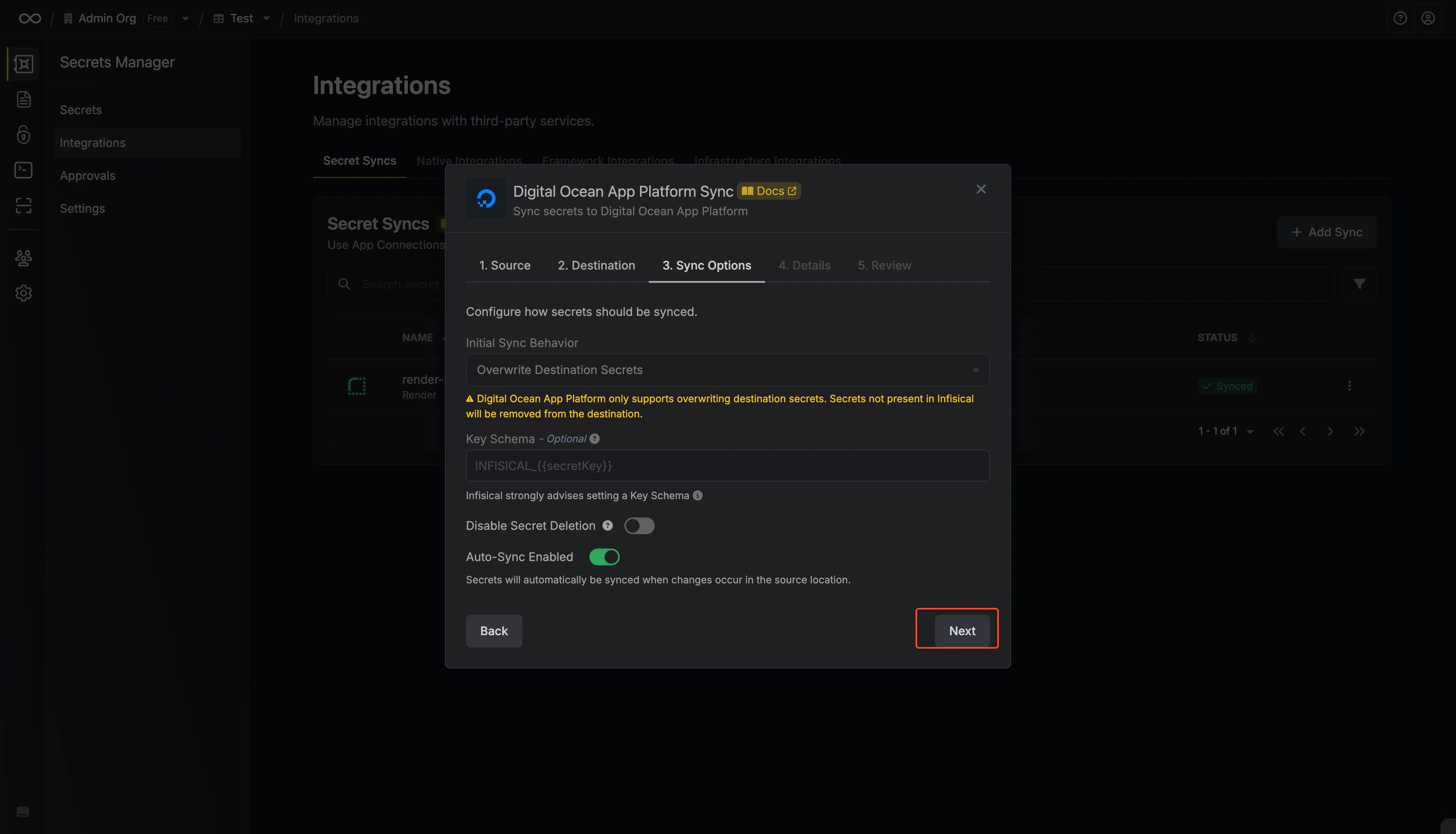Open the SSH terminal sidebar icon
Image resolution: width=1456 pixels, height=834 pixels.
tap(24, 170)
